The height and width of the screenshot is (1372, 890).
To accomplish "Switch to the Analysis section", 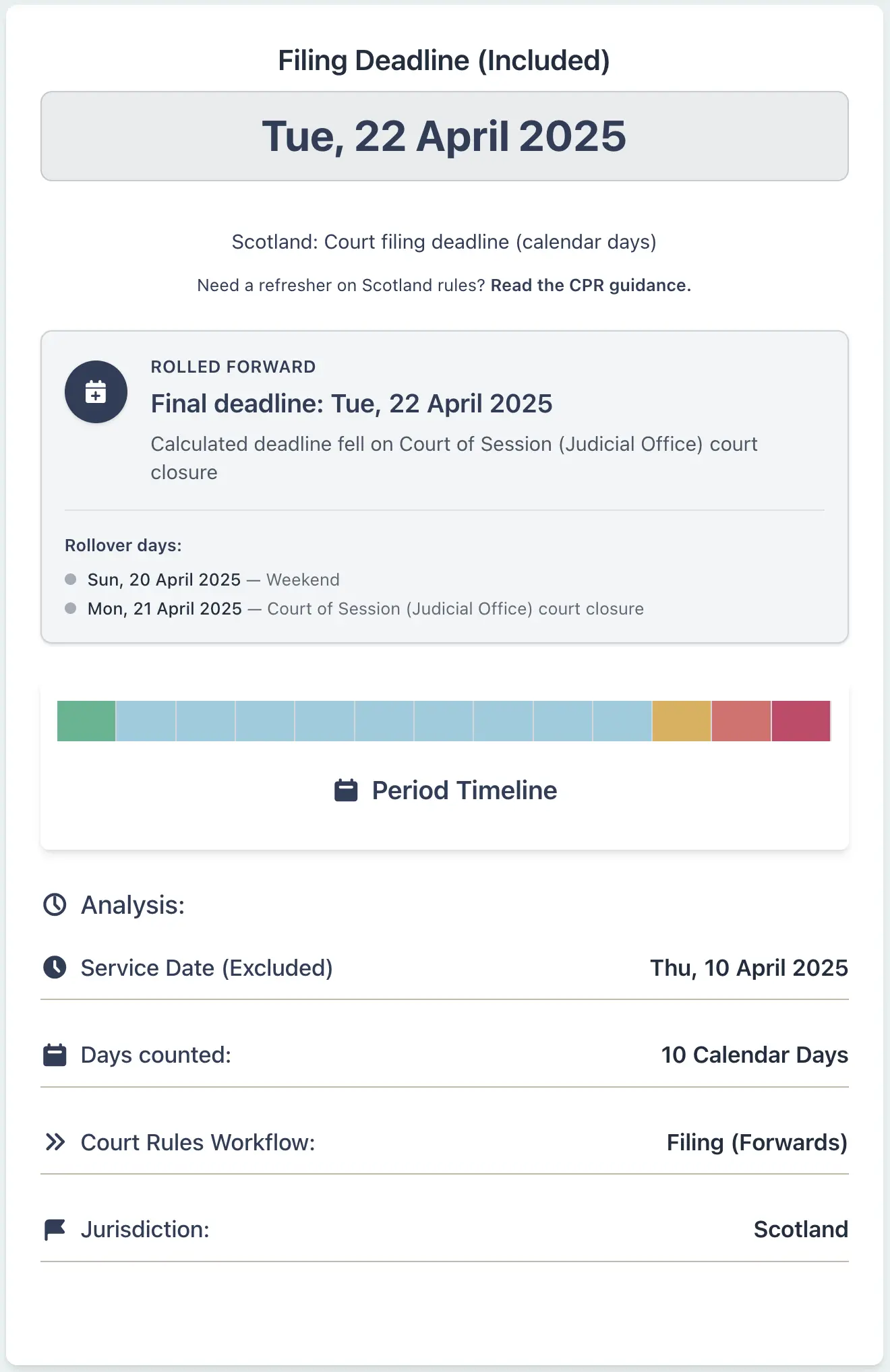I will 131,905.
